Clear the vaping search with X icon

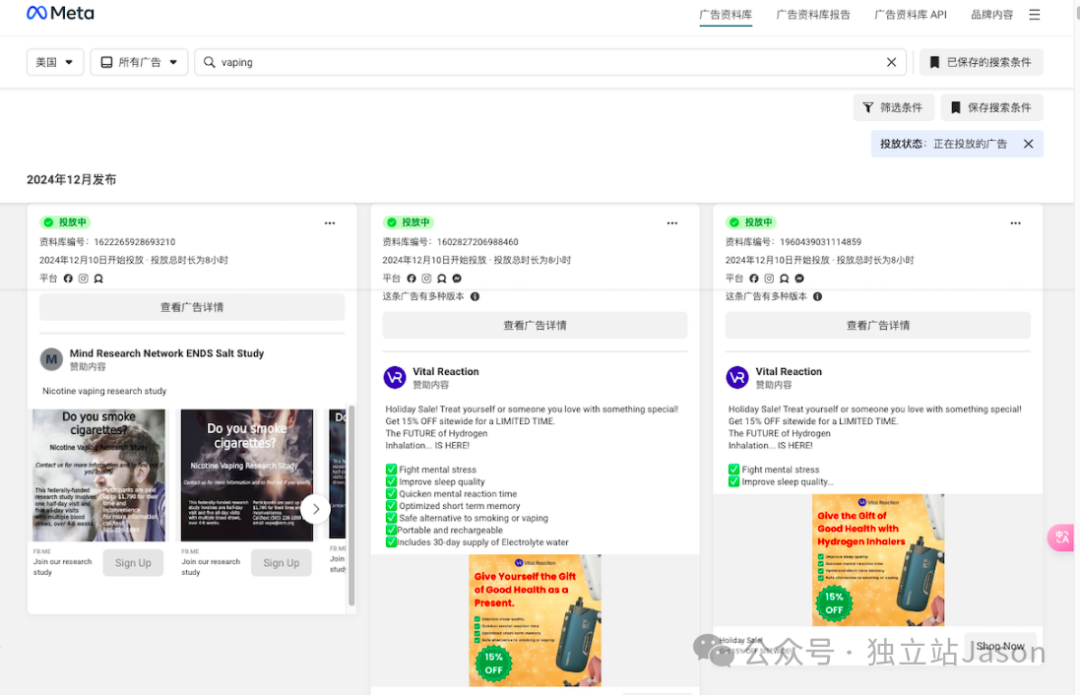891,62
